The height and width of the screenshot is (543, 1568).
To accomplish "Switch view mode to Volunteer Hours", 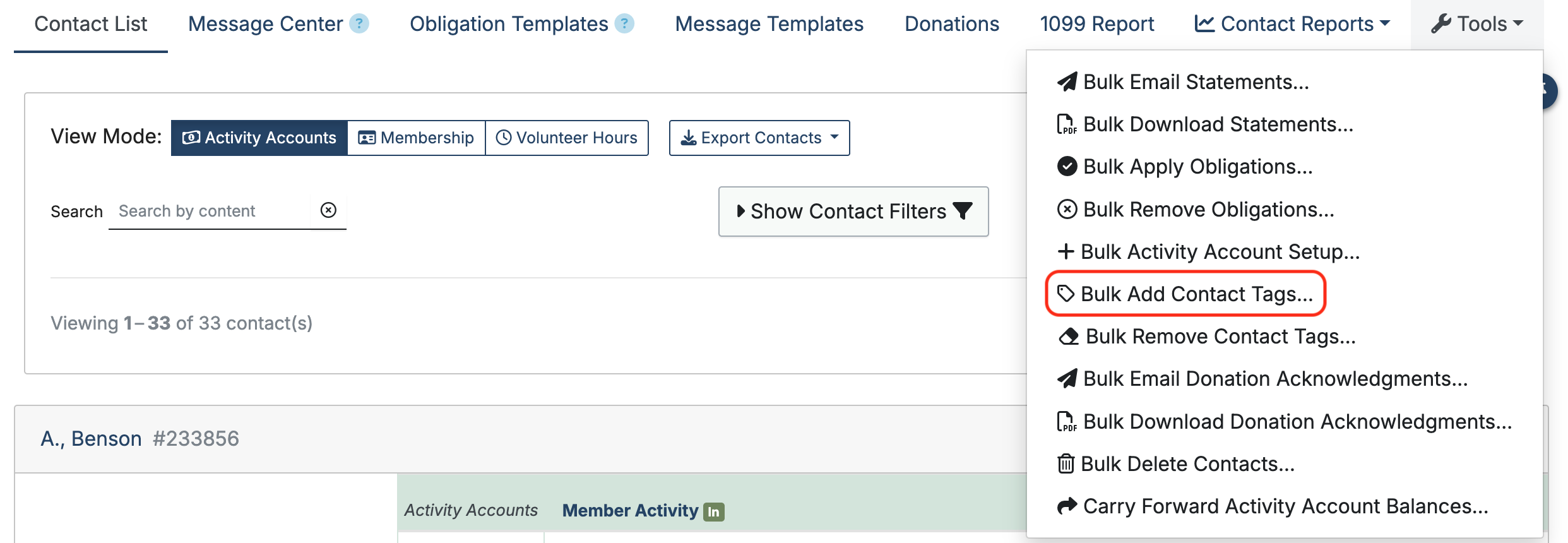I will [567, 138].
